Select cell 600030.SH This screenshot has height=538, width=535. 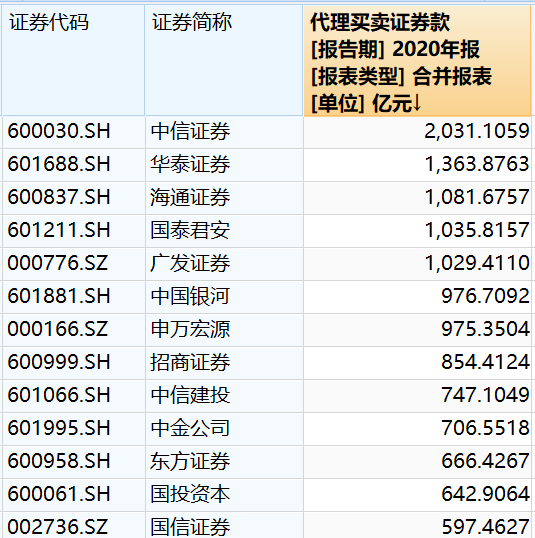click(73, 132)
